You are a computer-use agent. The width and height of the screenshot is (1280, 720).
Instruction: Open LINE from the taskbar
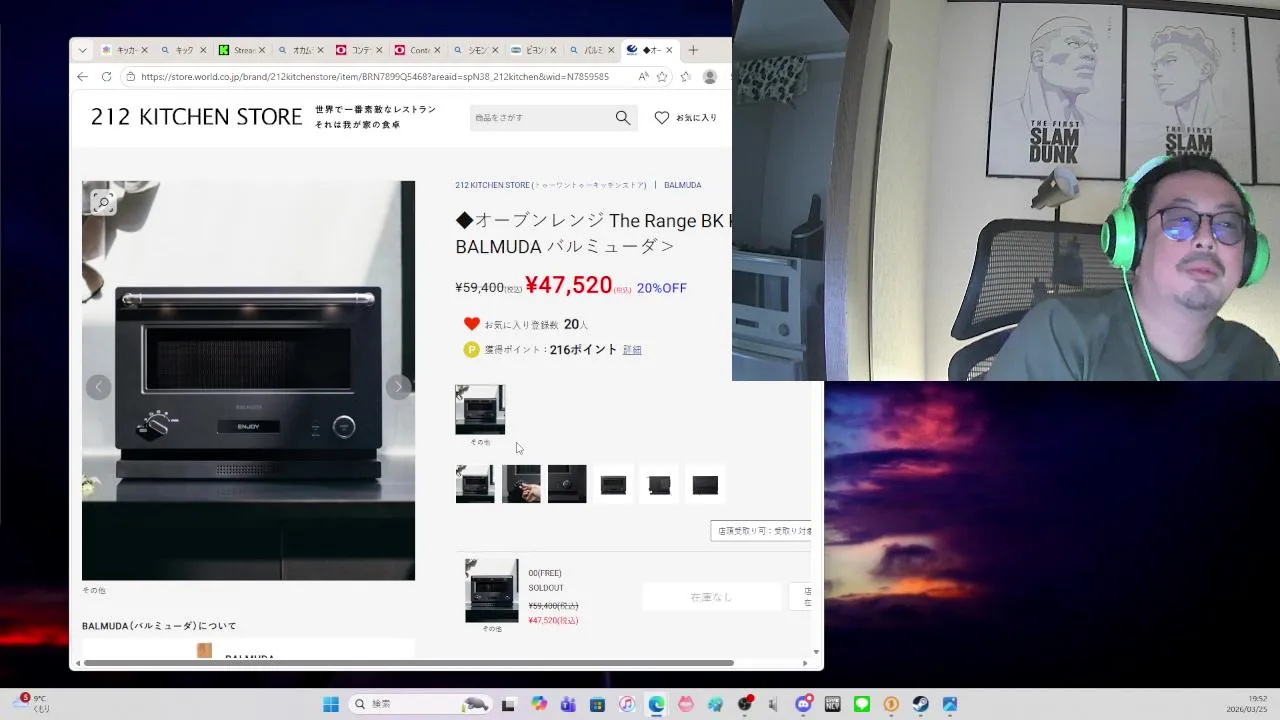[x=862, y=704]
